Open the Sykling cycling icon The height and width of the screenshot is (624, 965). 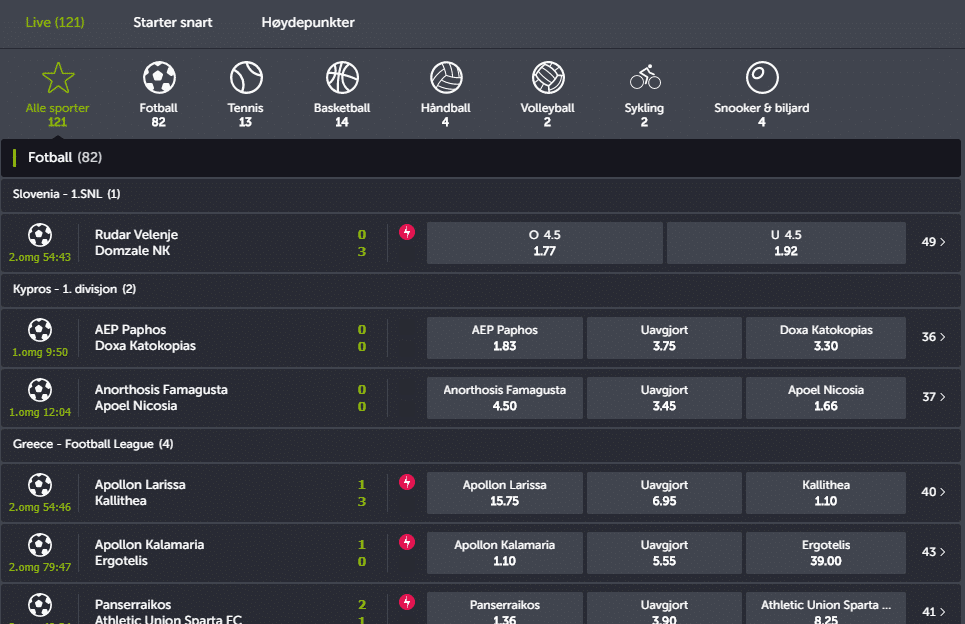[x=645, y=78]
